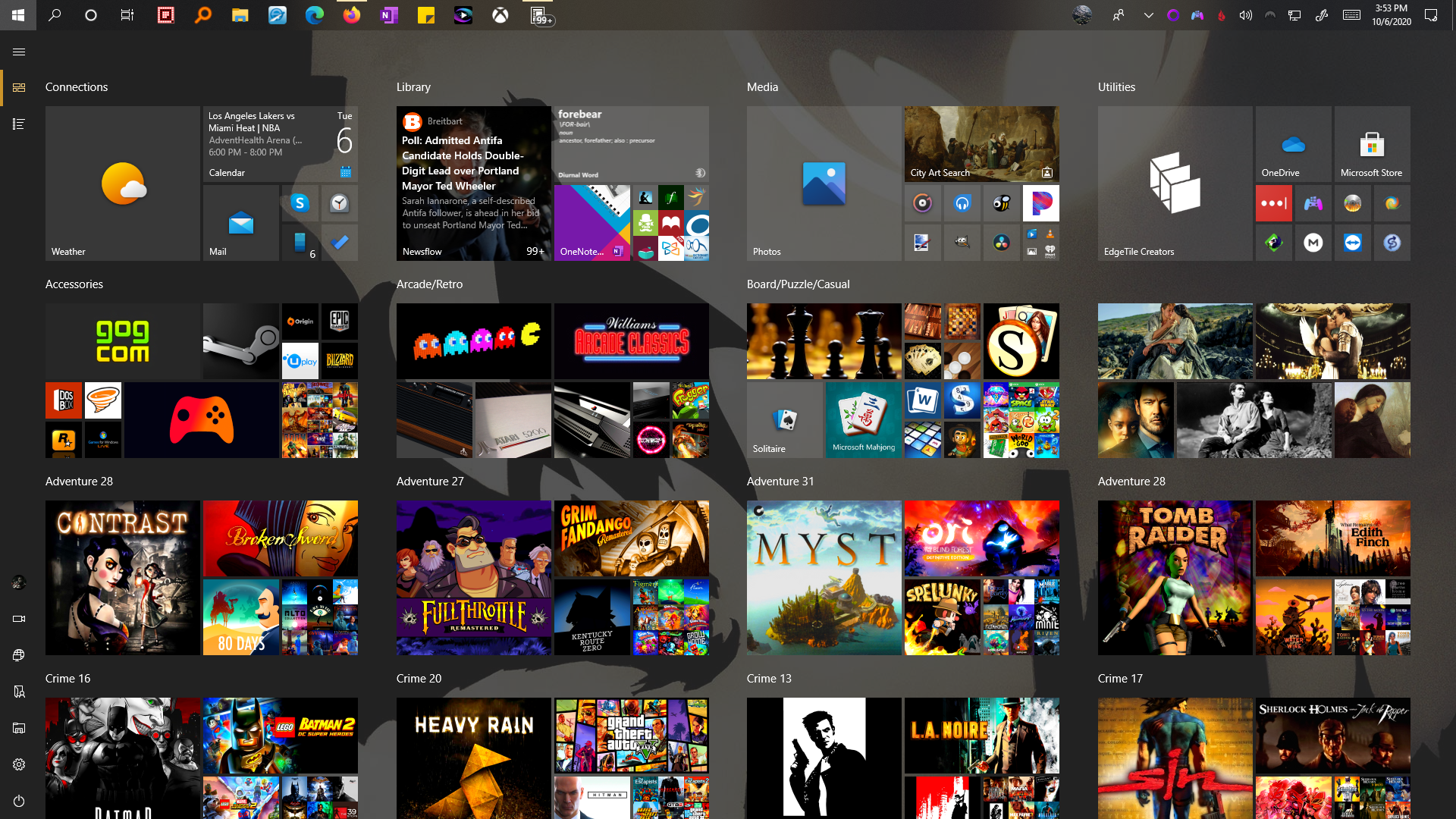
Task: Open the Microsoft Store tile
Action: pyautogui.click(x=1371, y=144)
